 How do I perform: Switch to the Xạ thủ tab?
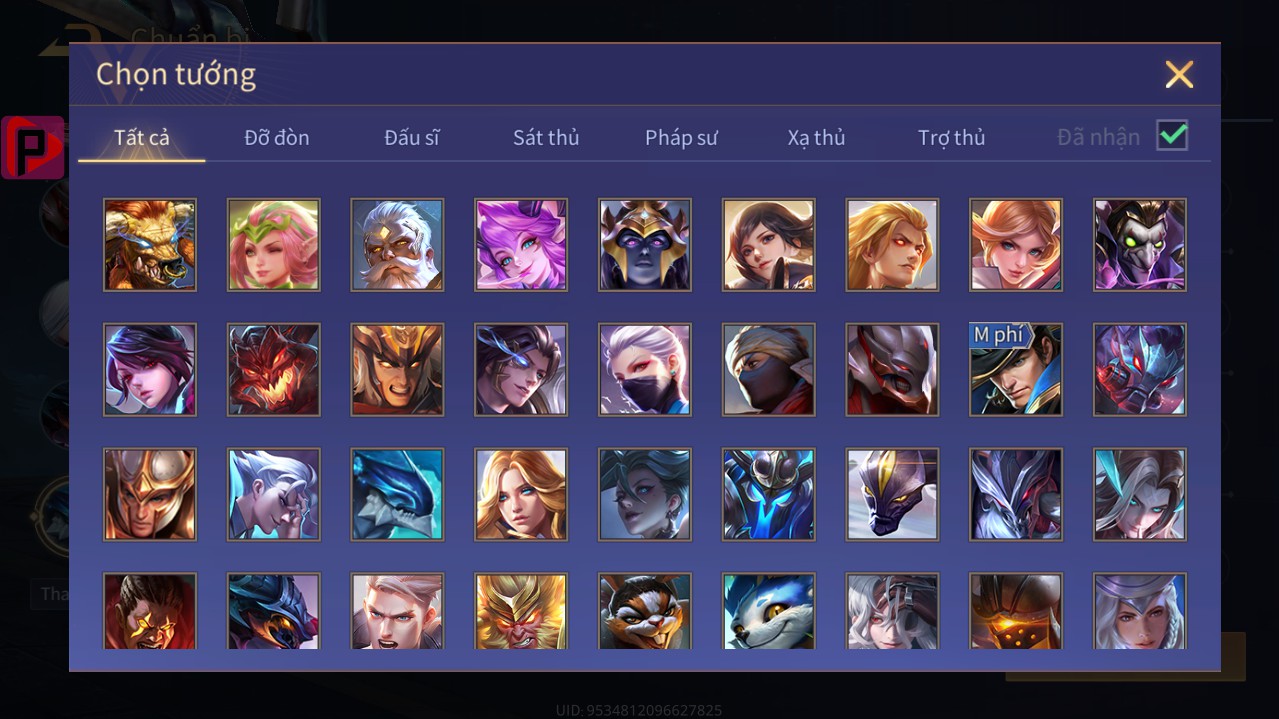point(816,138)
